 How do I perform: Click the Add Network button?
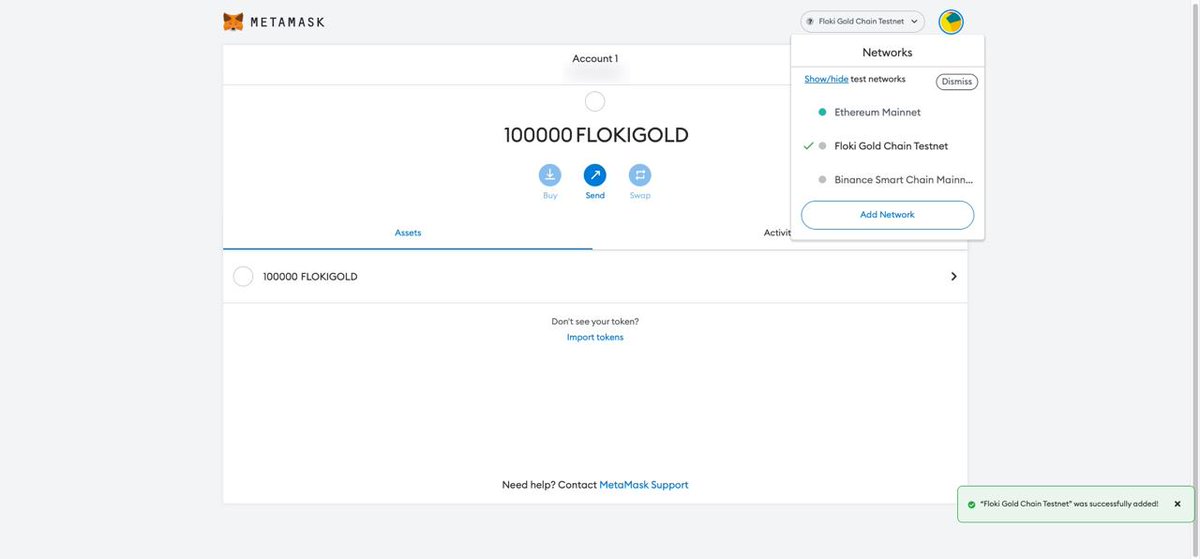(x=887, y=215)
